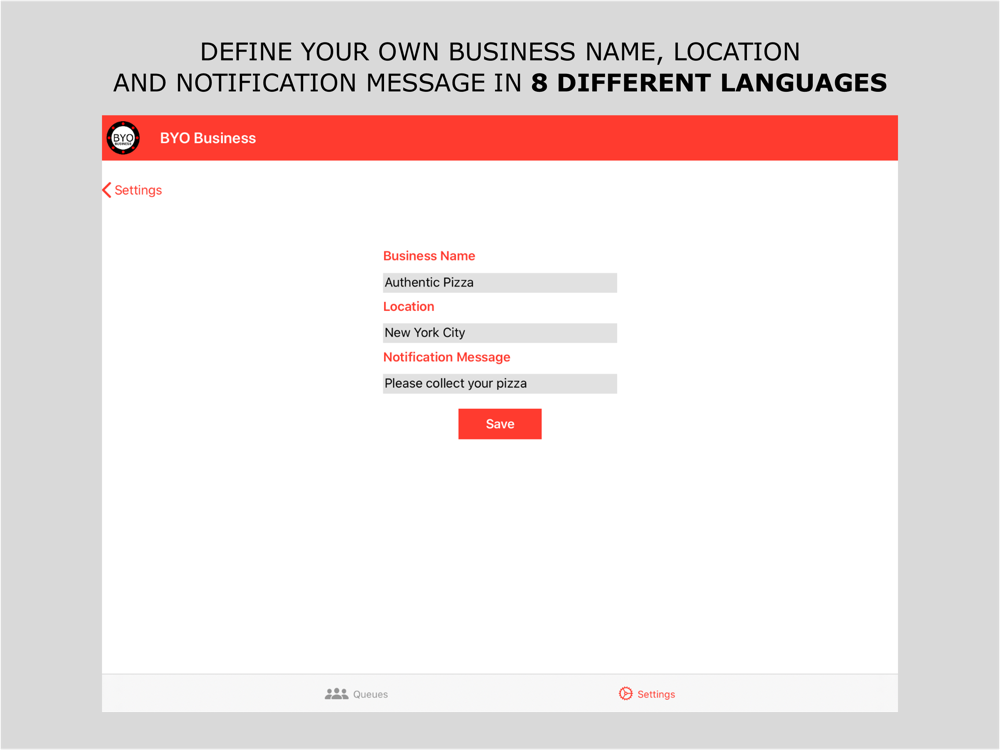Click the empty red header bar area
Screen dimensions: 1000x750
(574, 138)
